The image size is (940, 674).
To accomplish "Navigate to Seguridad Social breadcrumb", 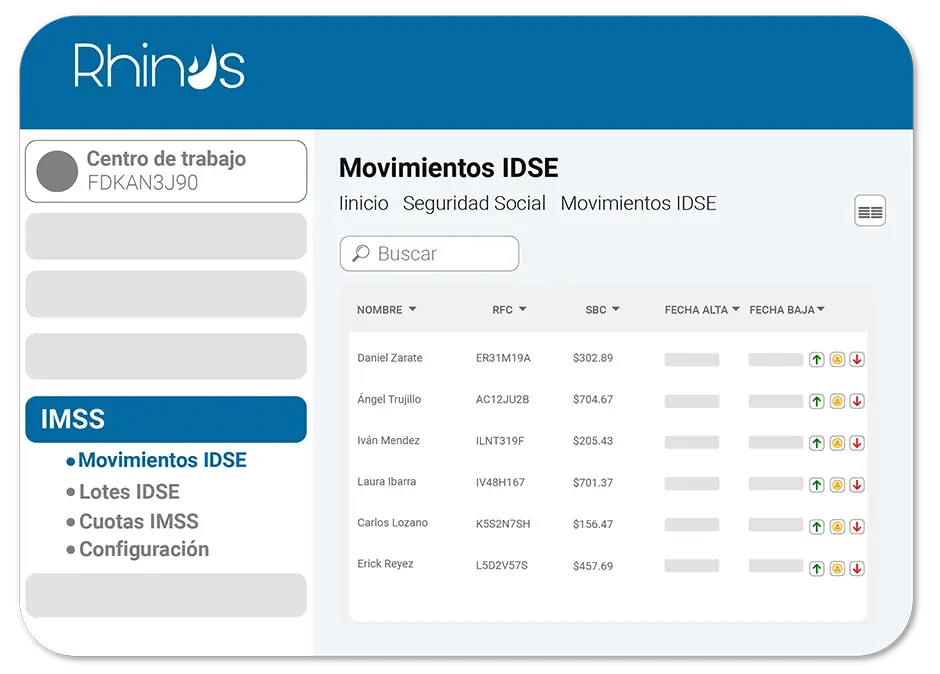I will point(474,203).
